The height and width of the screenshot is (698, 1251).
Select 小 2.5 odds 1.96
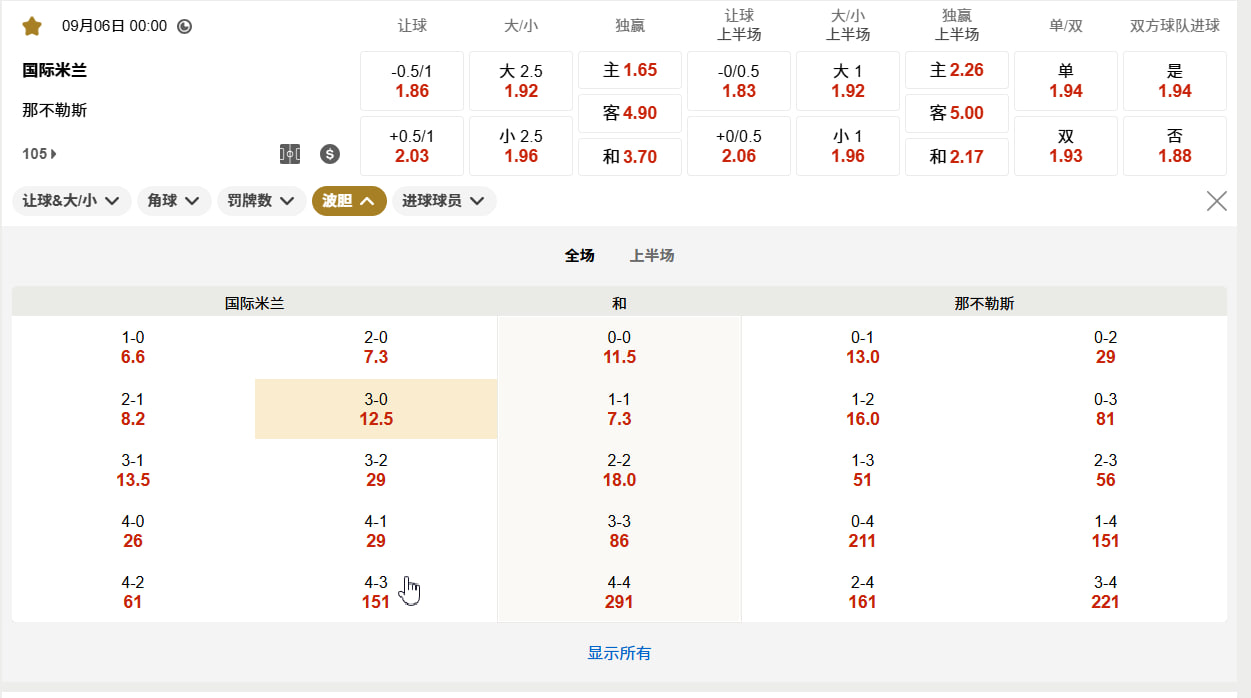521,146
